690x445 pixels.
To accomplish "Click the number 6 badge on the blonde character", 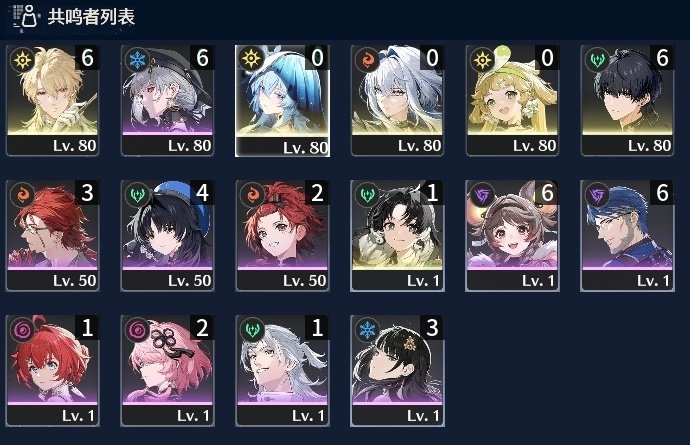I will tap(87, 58).
